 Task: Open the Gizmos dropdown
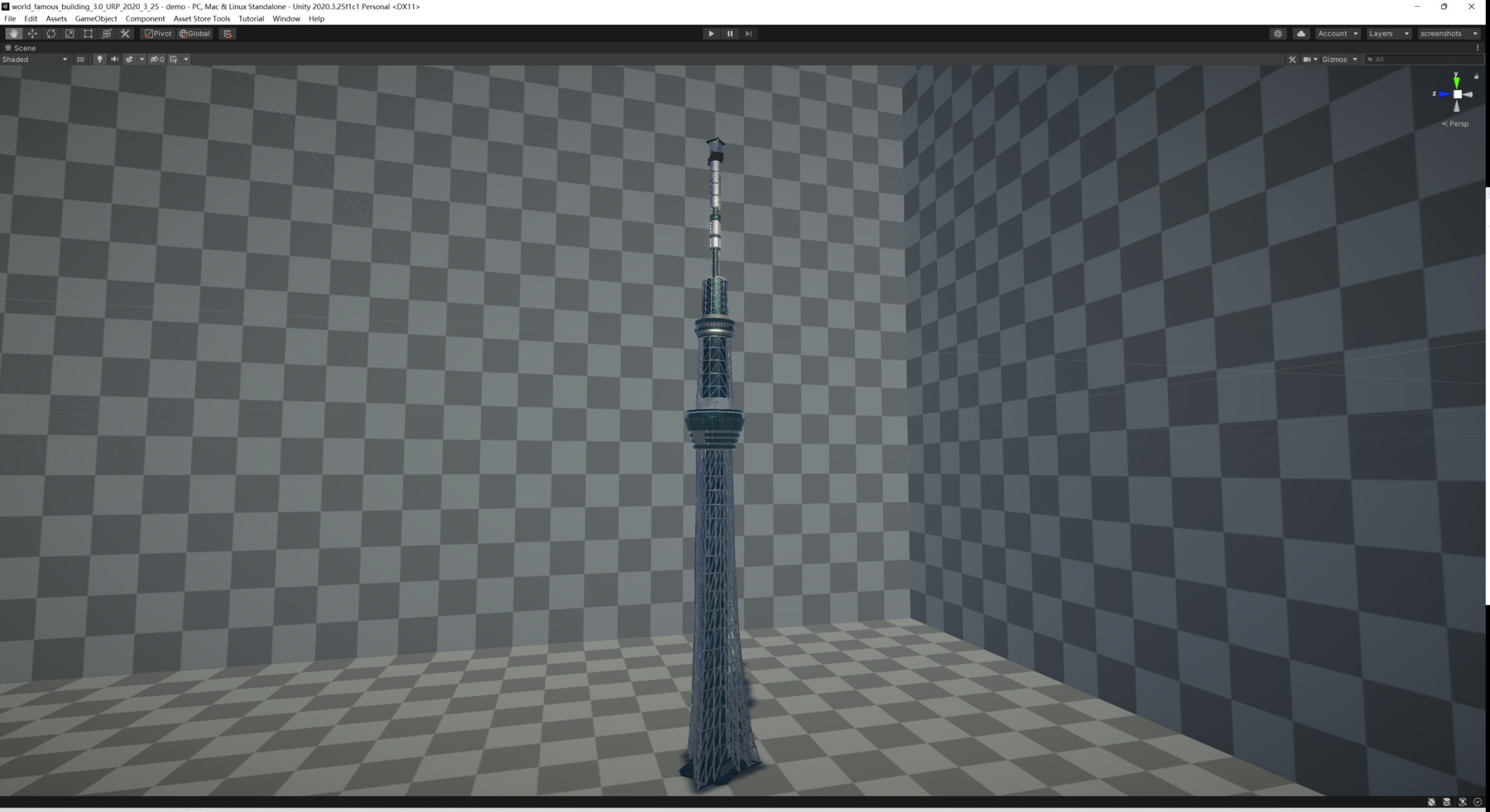click(x=1339, y=60)
